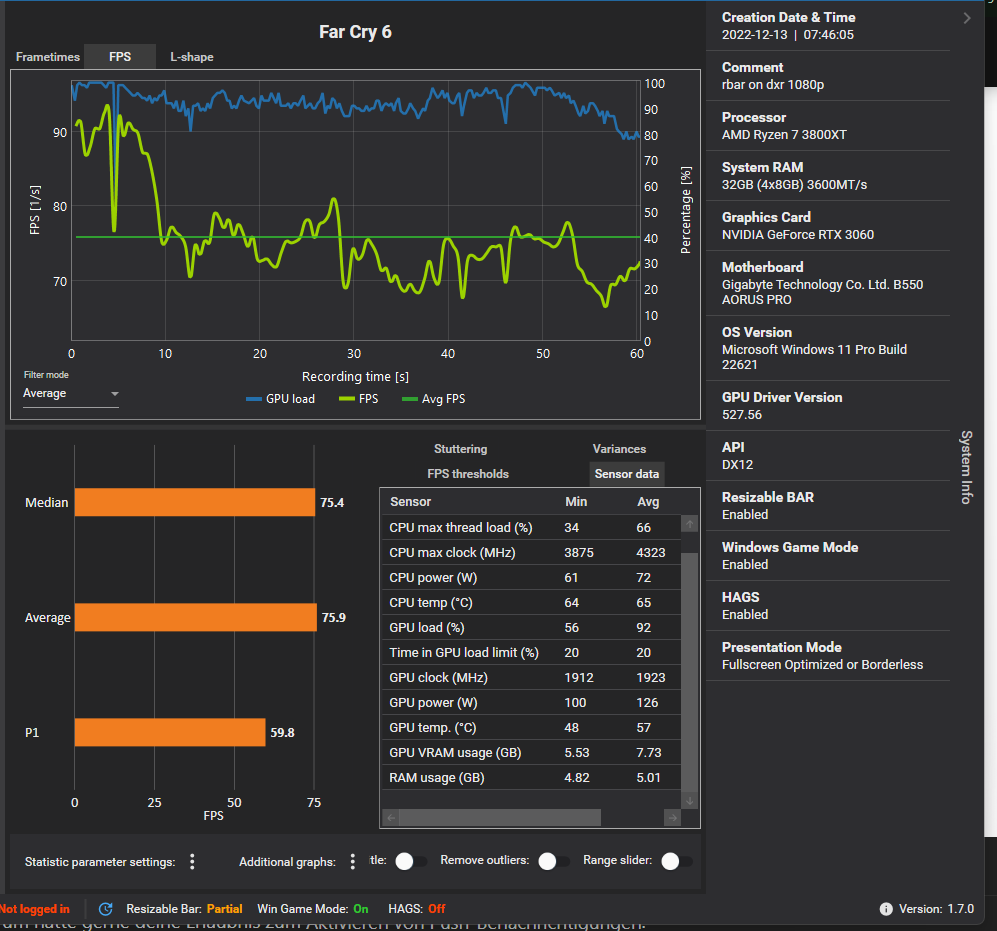Screen dimensions: 997x931
Task: Click scroll up arrow of sensor table
Action: coord(689,524)
